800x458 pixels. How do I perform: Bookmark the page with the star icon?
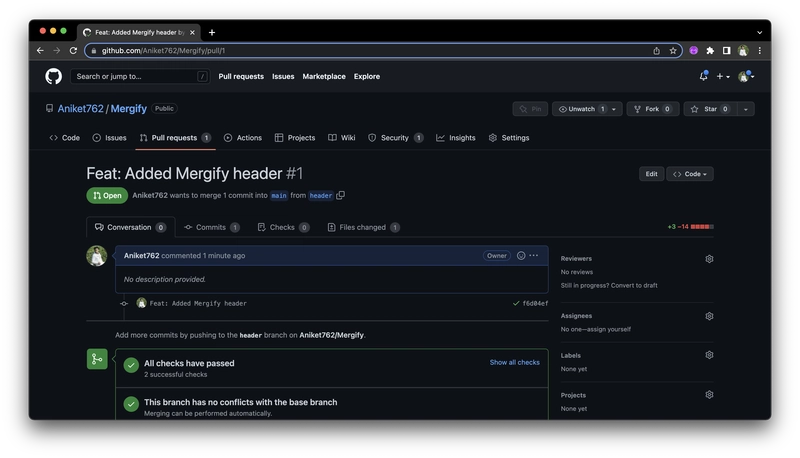click(x=673, y=50)
